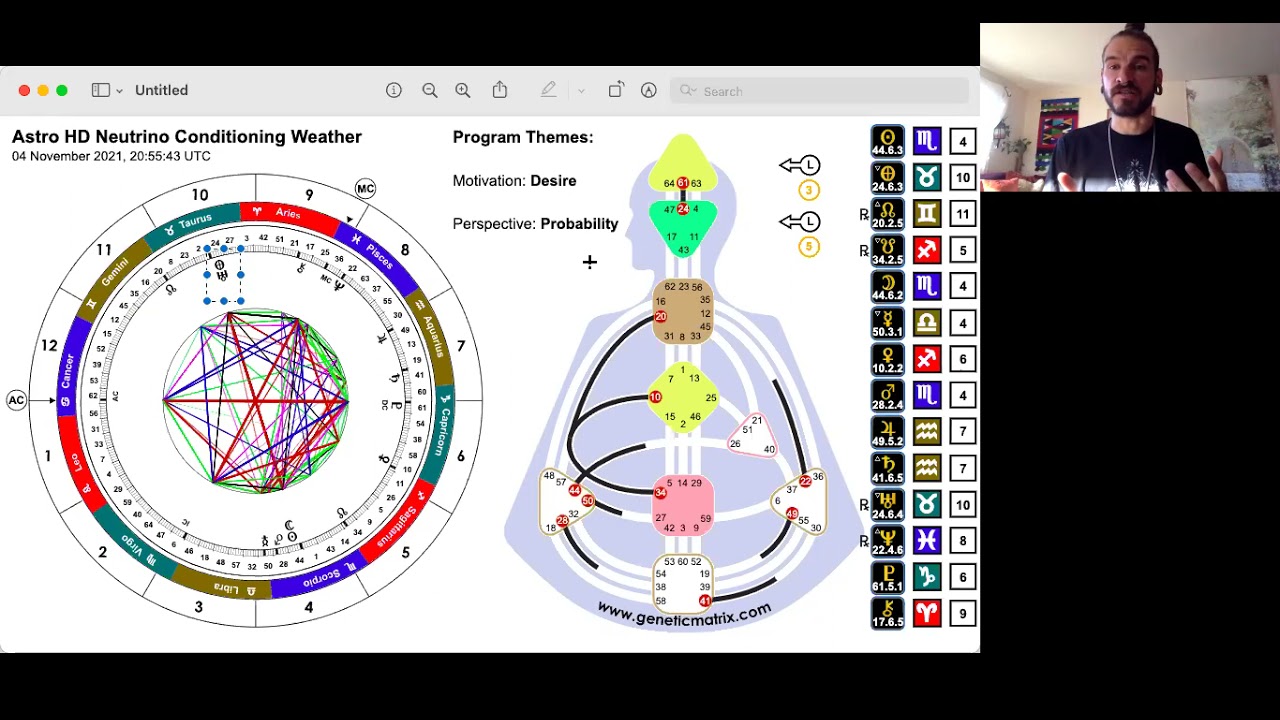Click red gate 49 in solar plexus
The image size is (1280, 720).
point(792,514)
